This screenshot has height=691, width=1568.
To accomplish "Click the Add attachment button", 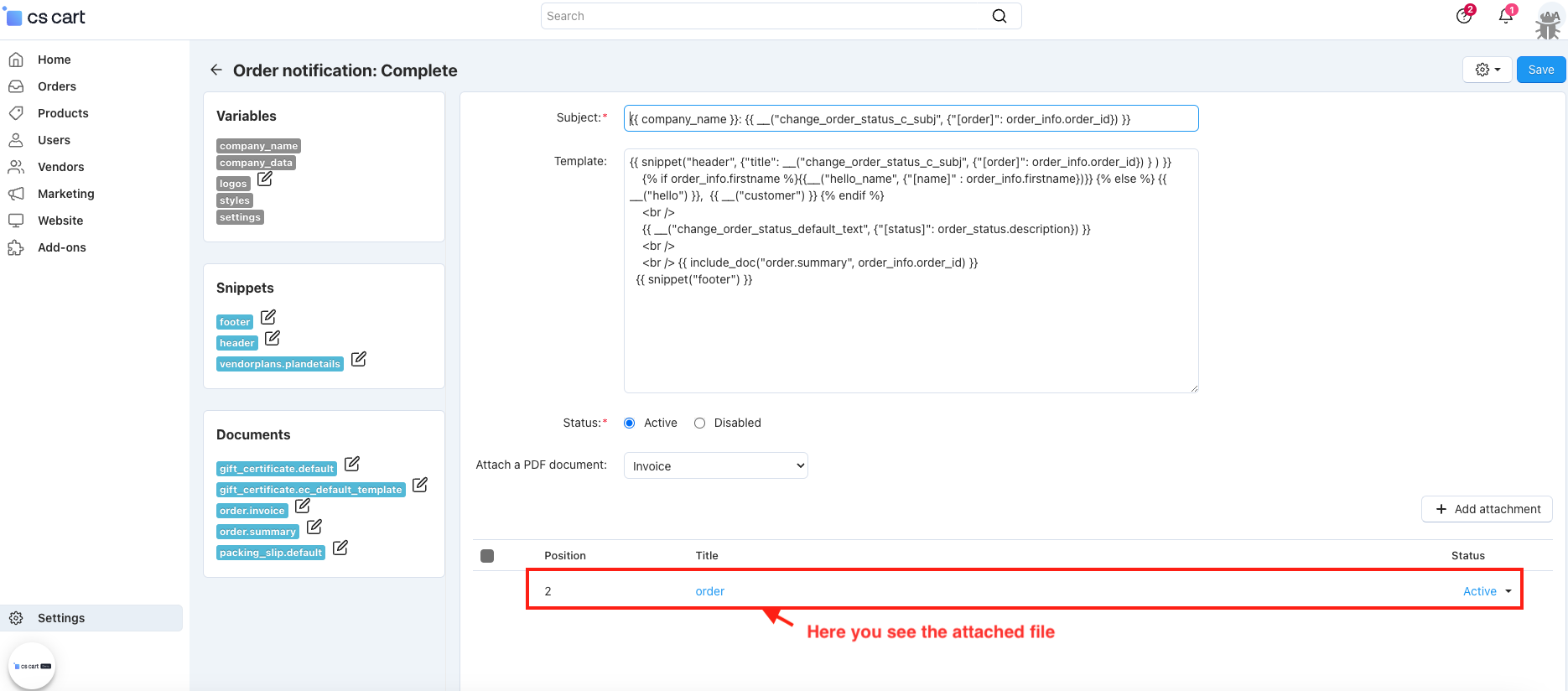I will 1488,509.
